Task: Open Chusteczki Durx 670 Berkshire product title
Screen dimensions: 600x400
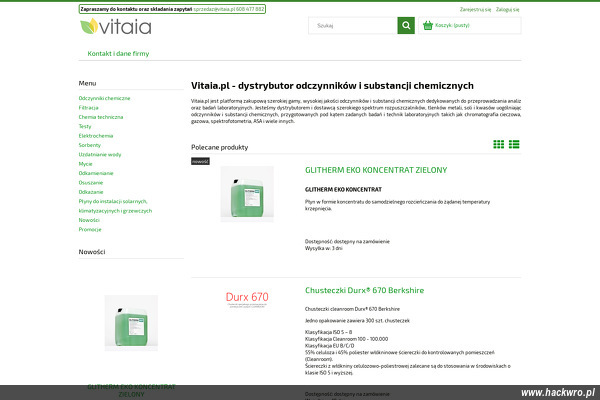Action: 364,290
